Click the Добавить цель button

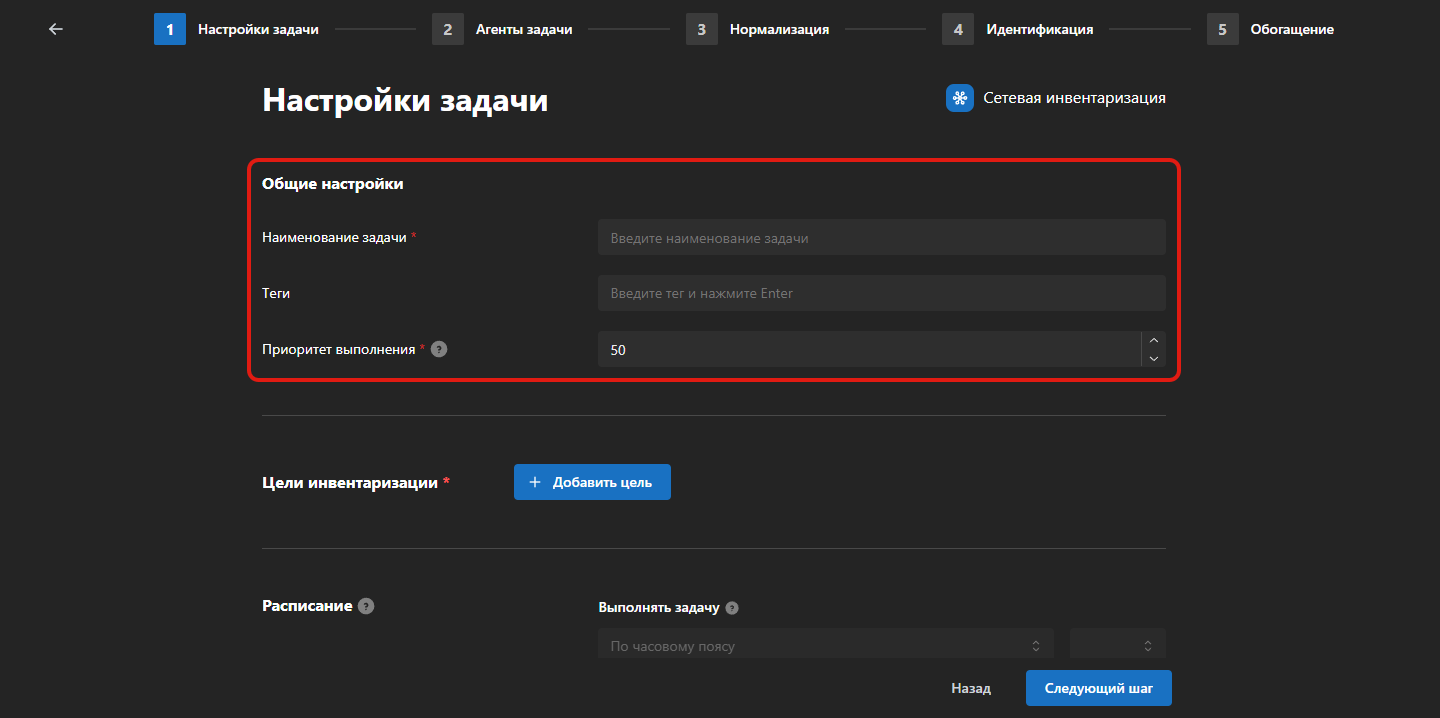click(x=592, y=482)
